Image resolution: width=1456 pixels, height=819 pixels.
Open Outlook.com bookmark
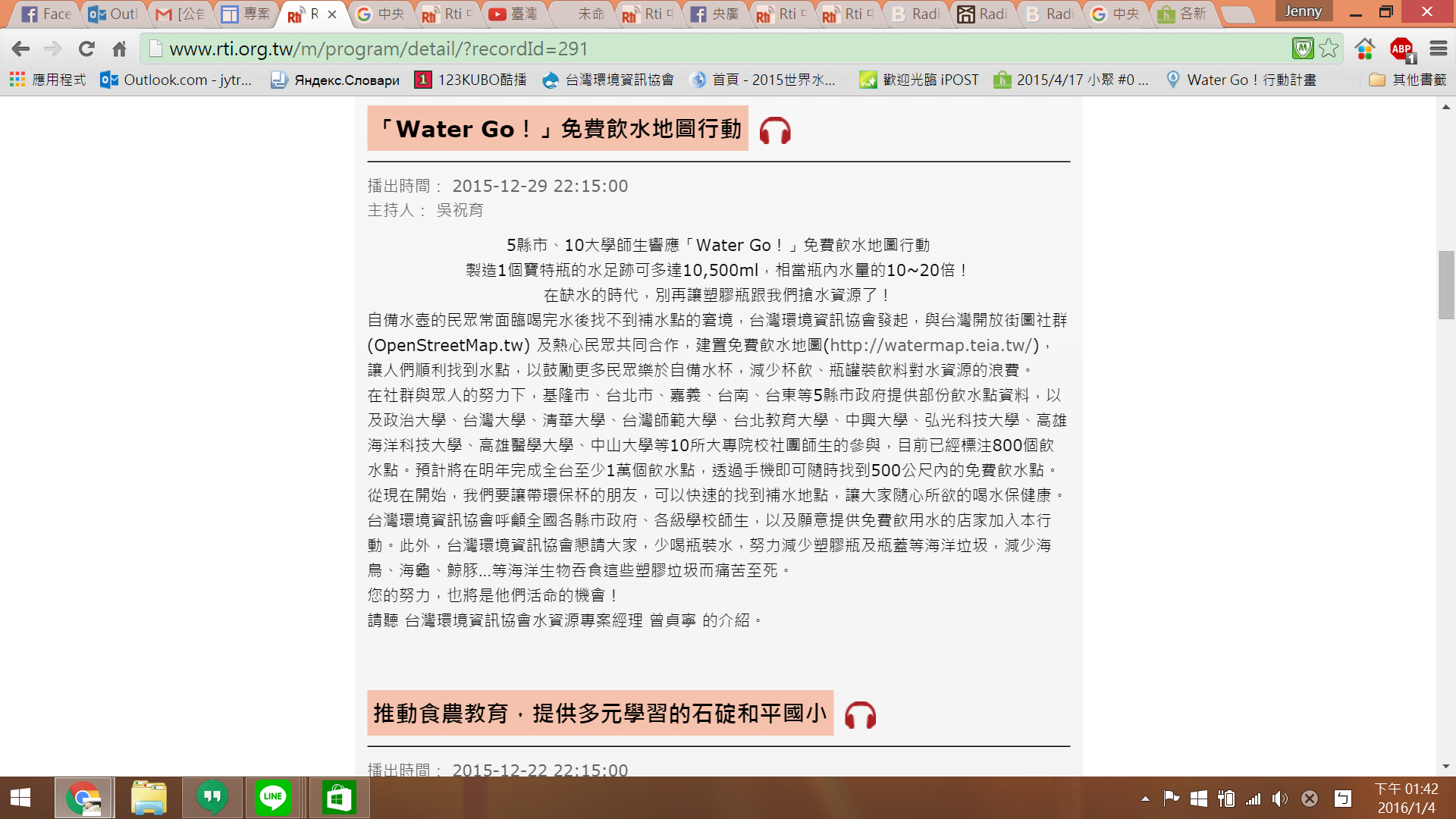pos(176,80)
